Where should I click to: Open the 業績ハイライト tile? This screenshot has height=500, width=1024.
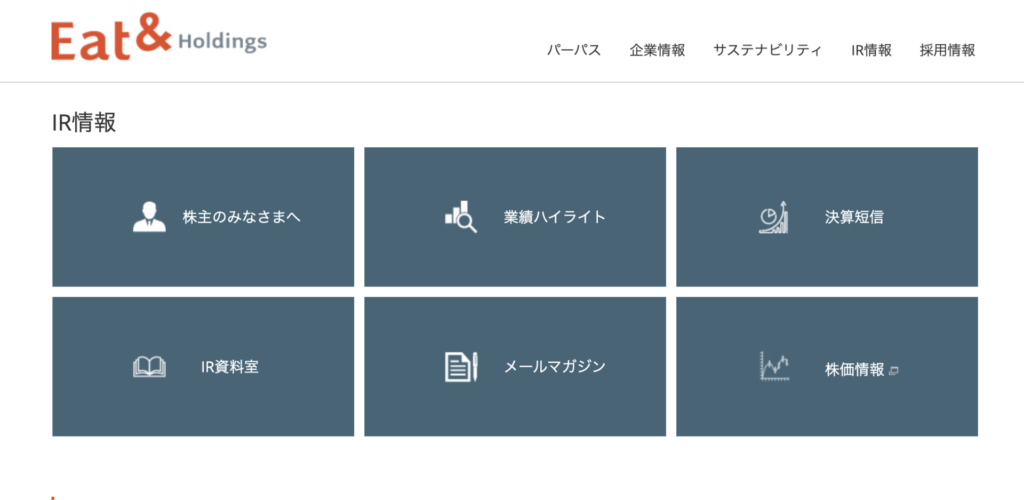[x=515, y=217]
